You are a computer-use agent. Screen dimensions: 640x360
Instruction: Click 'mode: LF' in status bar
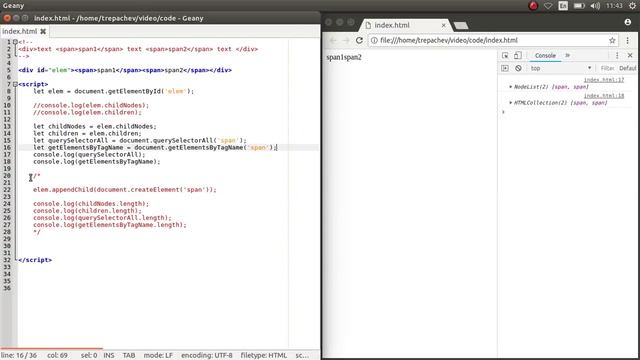click(x=158, y=356)
